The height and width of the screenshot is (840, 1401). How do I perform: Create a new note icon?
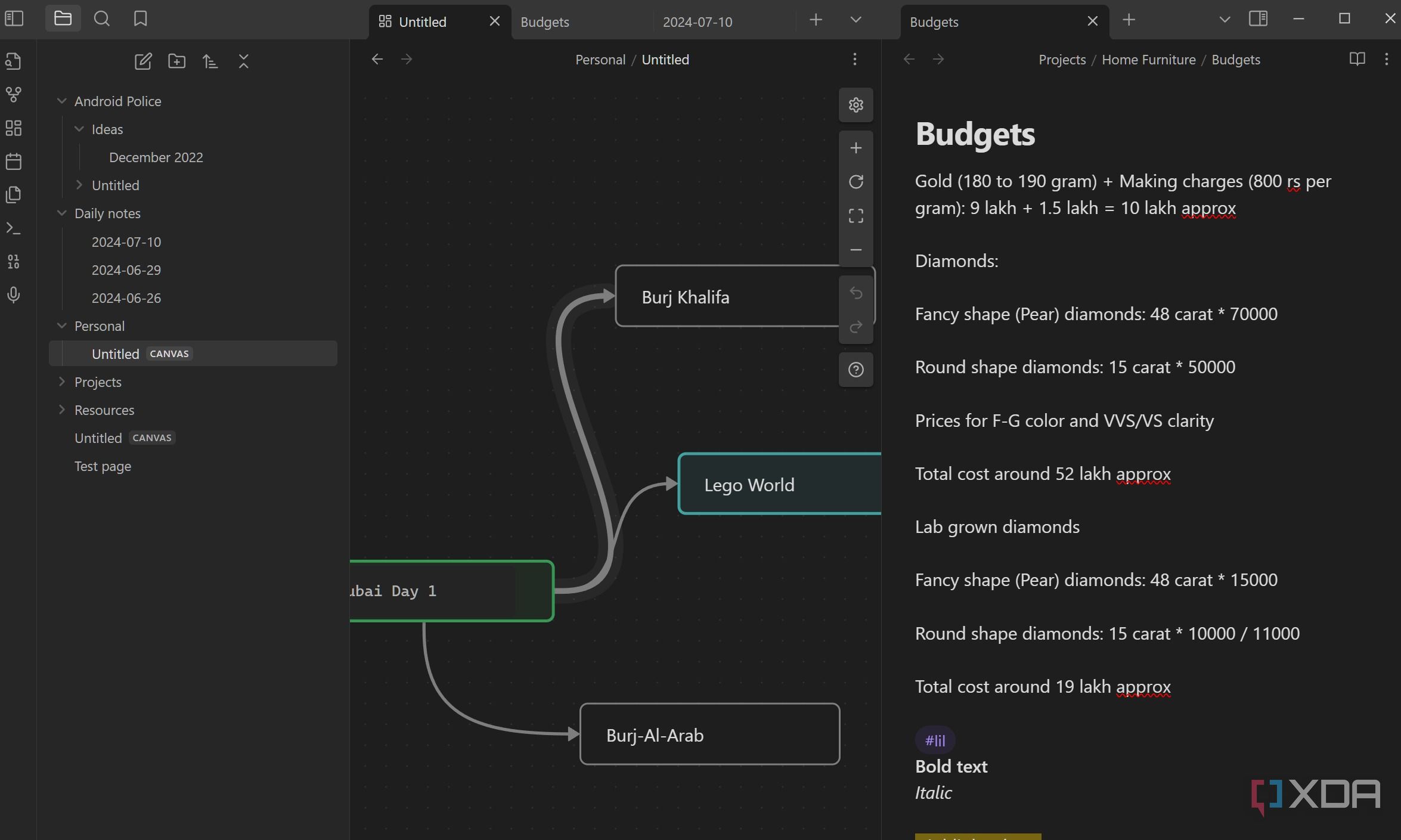143,61
